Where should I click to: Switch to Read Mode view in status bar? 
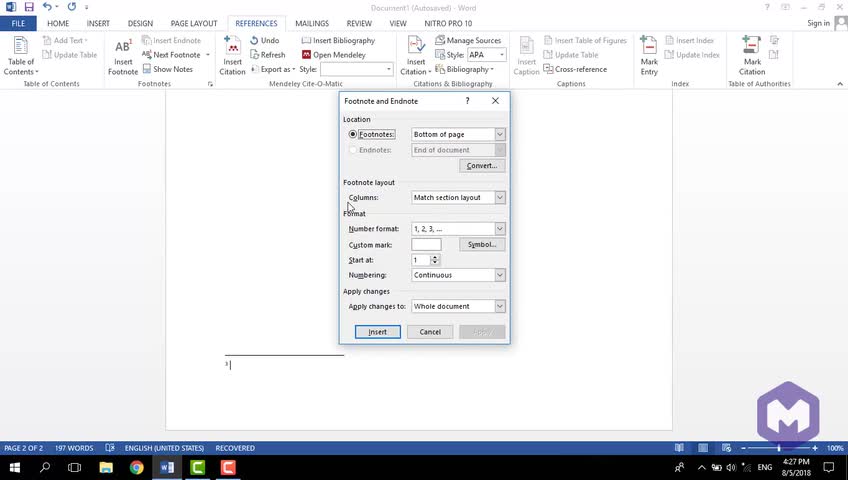pyautogui.click(x=679, y=448)
